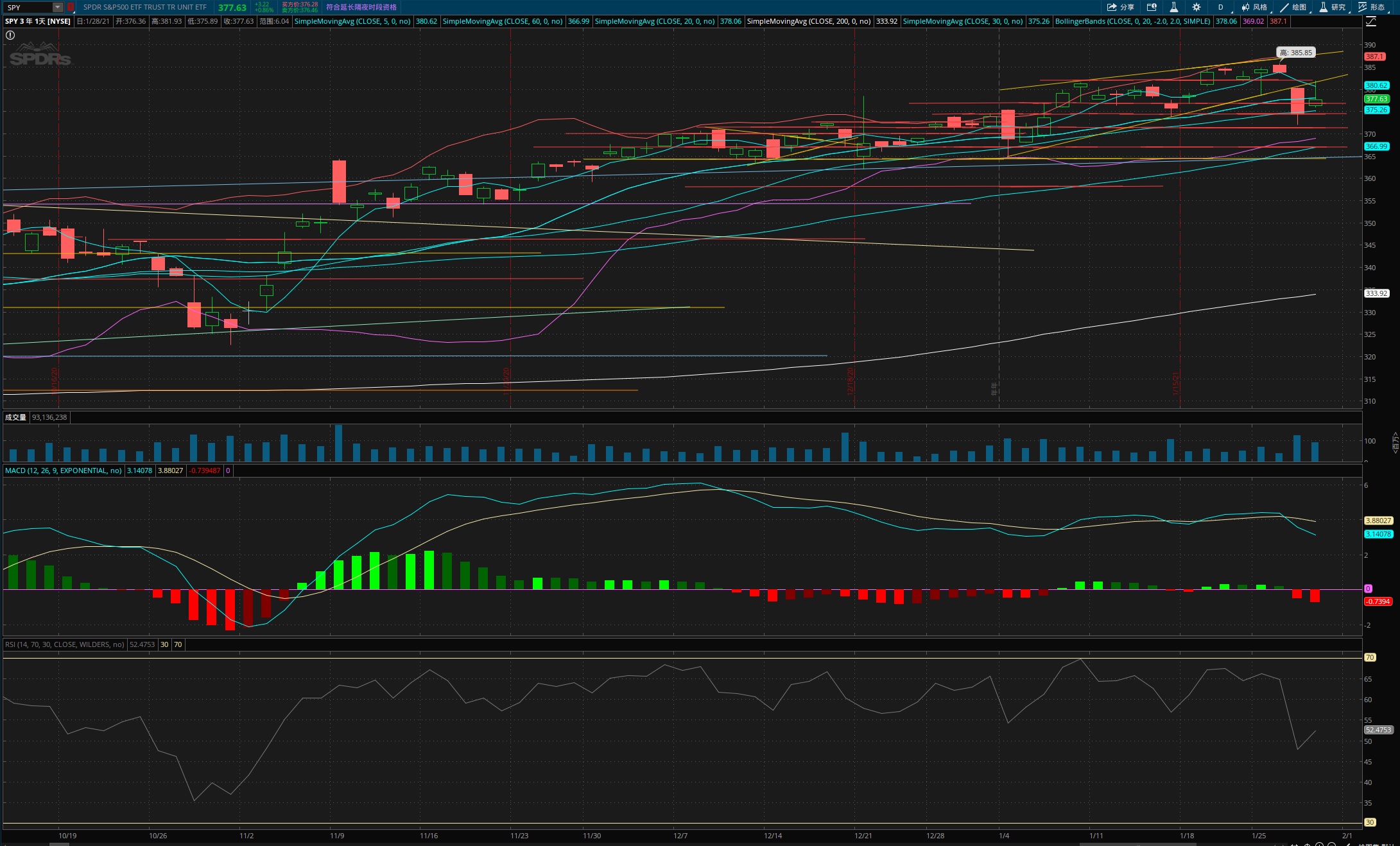Open the 绘图 drawing tools menu

[x=1293, y=7]
